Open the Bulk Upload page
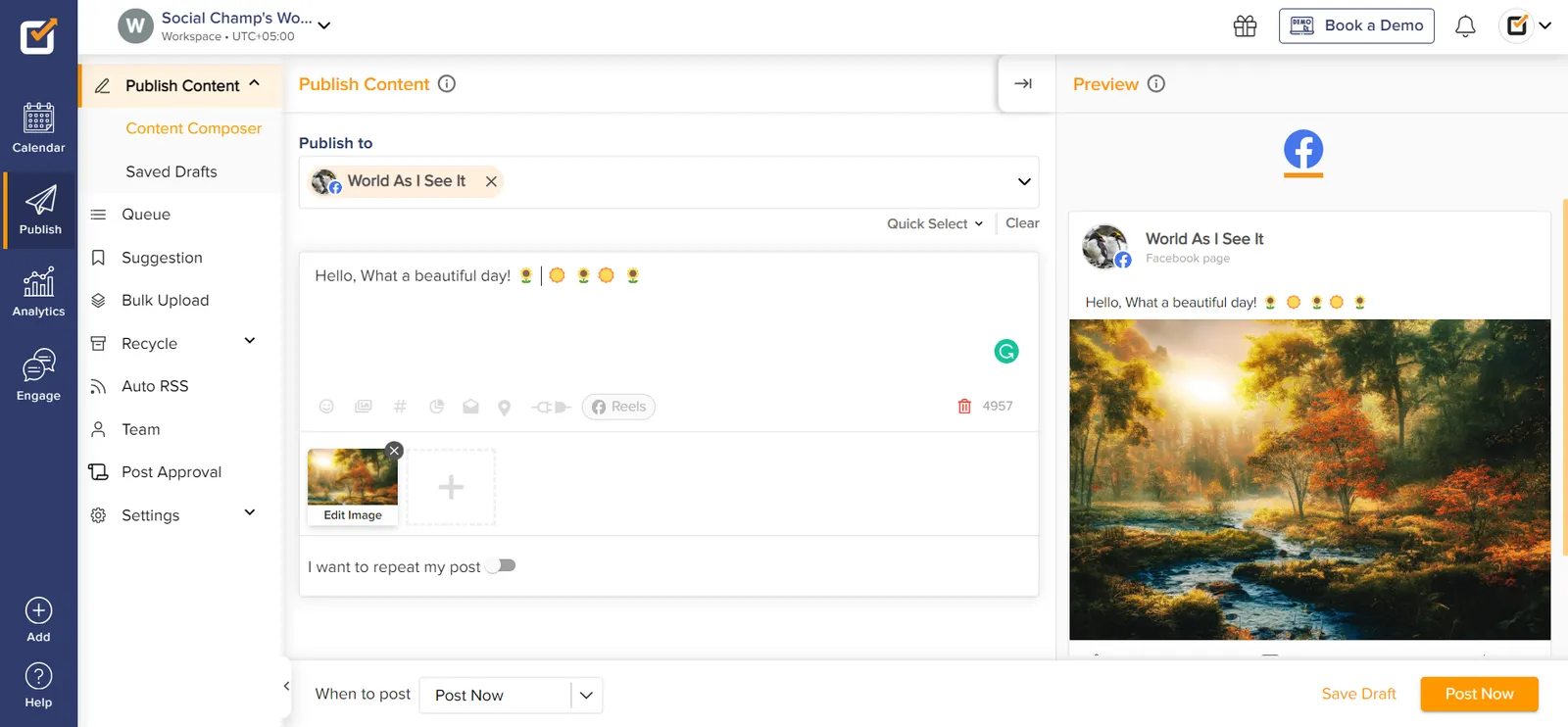 tap(165, 301)
